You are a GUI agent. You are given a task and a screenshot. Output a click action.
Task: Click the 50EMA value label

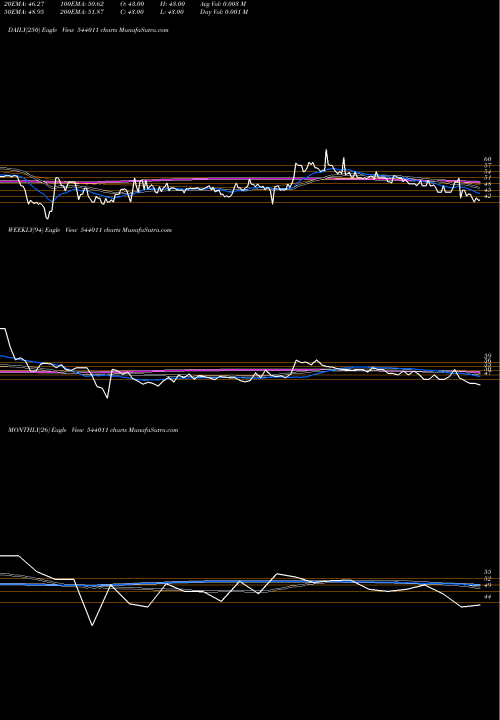pyautogui.click(x=26, y=12)
